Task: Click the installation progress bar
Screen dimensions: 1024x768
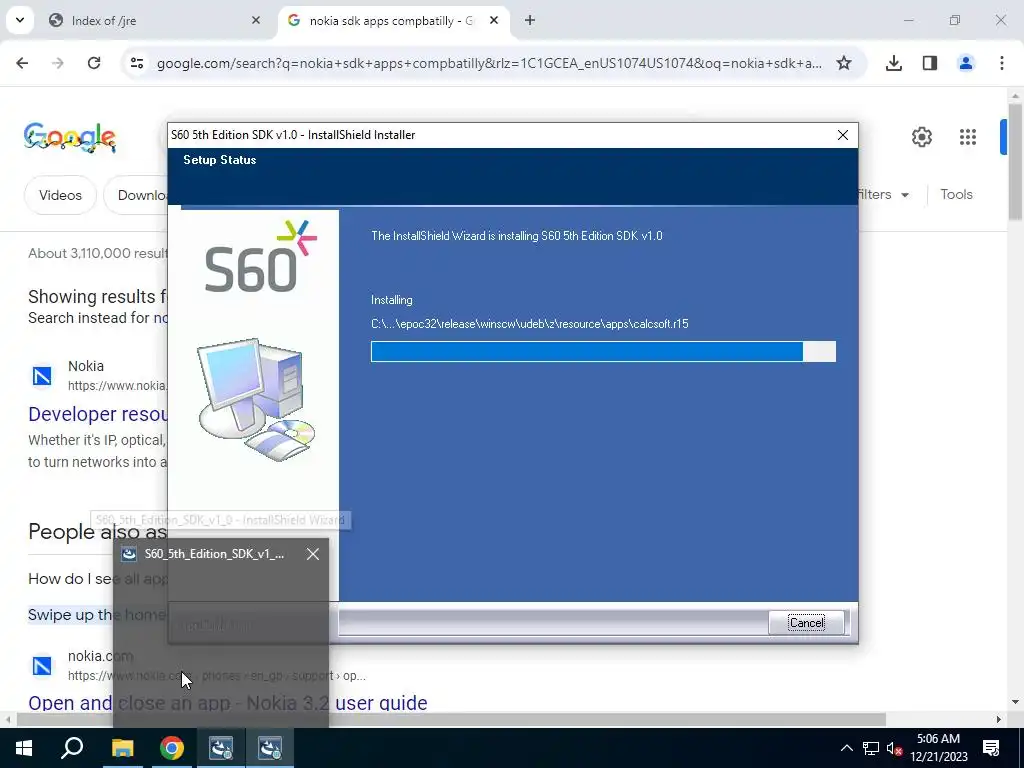Action: pyautogui.click(x=603, y=351)
